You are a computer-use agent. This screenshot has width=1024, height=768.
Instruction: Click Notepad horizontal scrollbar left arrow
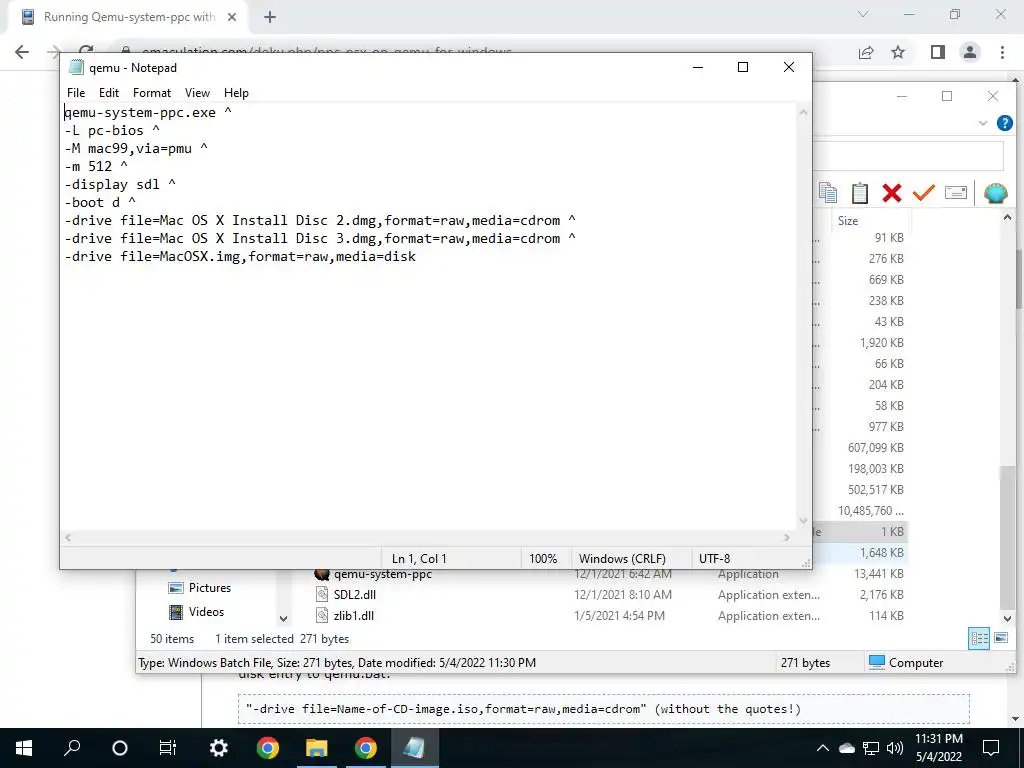(68, 537)
